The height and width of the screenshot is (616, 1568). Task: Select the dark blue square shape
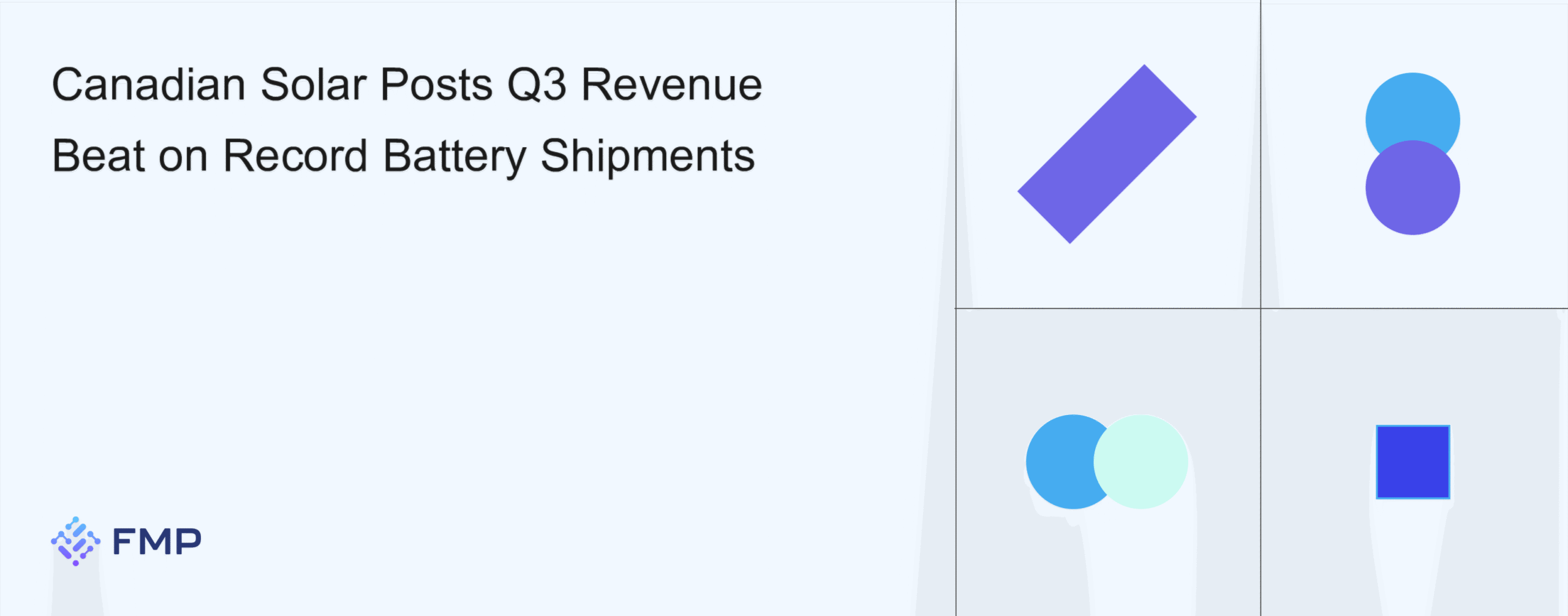[1412, 462]
